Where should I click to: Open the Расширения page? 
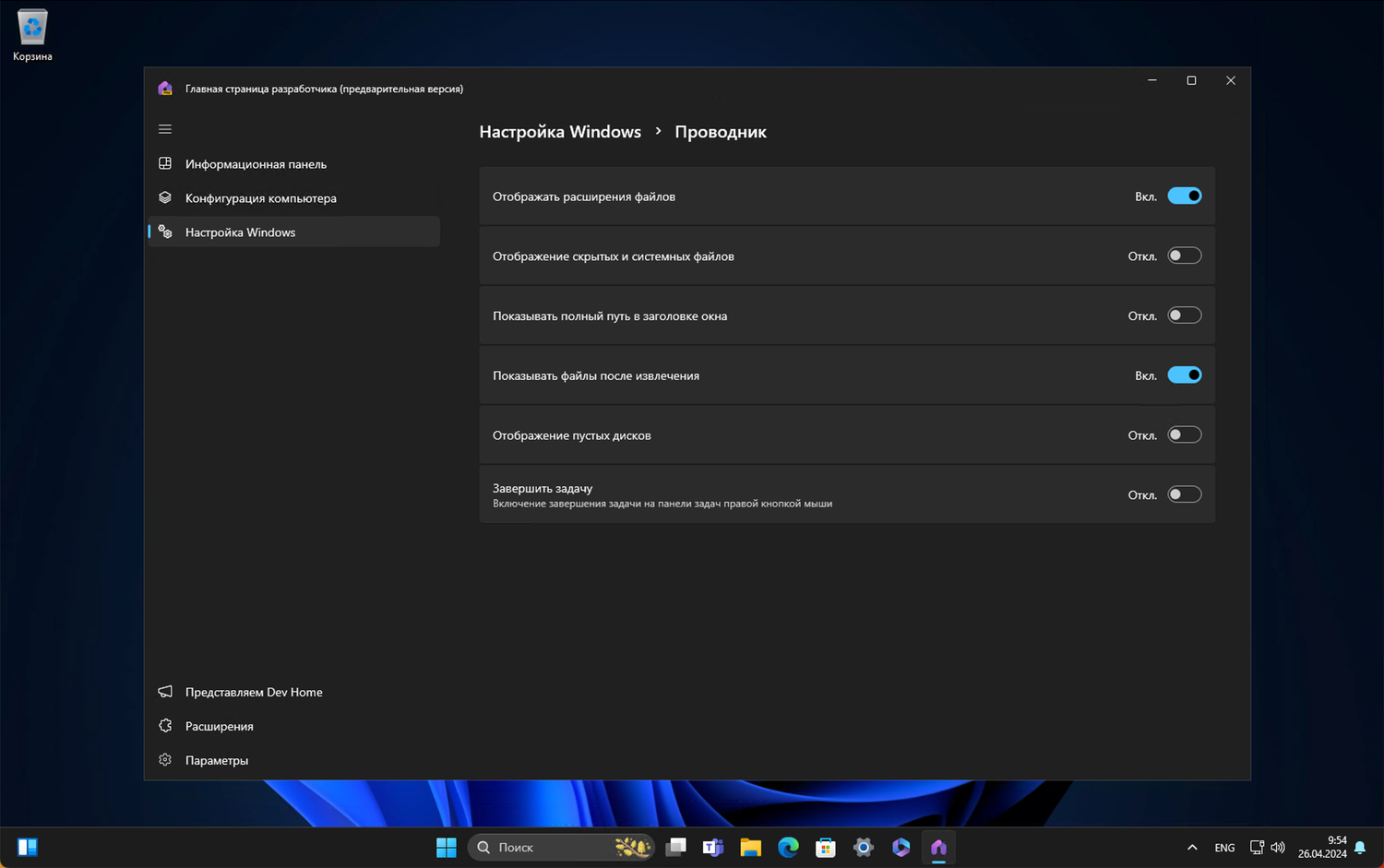tap(293, 726)
